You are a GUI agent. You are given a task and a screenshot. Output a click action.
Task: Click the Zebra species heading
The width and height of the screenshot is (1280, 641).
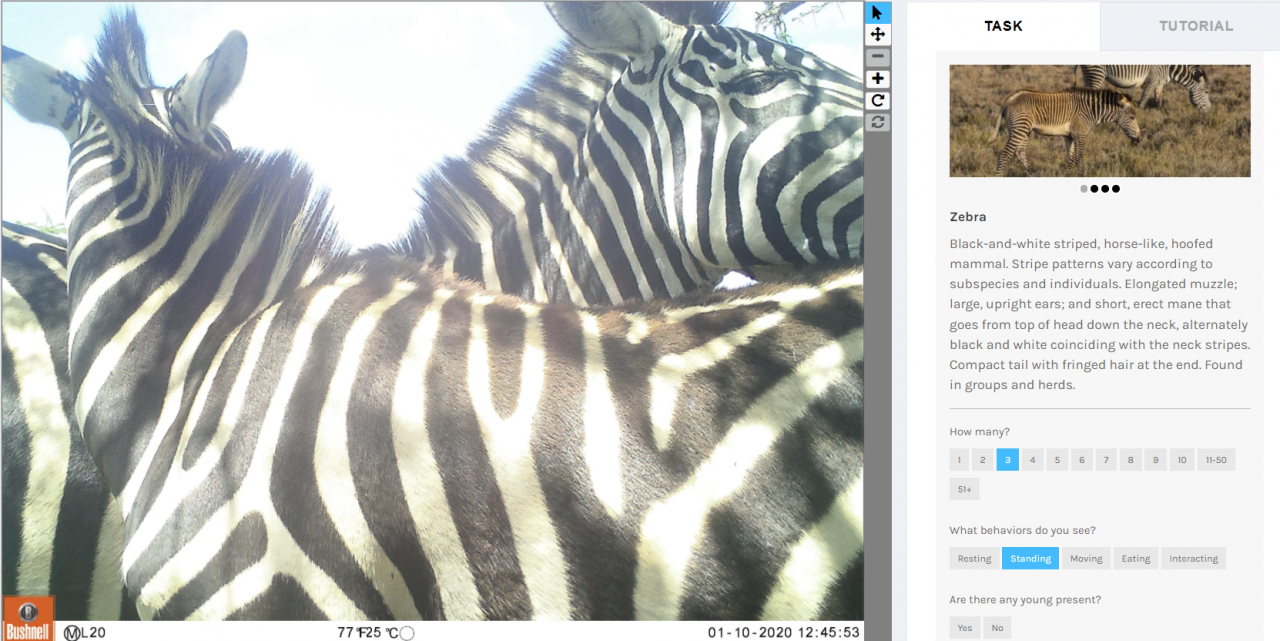[x=968, y=216]
